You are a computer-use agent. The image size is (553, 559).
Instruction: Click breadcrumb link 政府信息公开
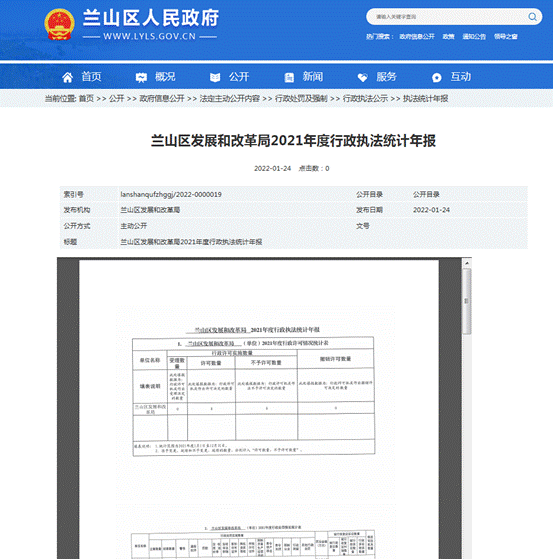[162, 98]
